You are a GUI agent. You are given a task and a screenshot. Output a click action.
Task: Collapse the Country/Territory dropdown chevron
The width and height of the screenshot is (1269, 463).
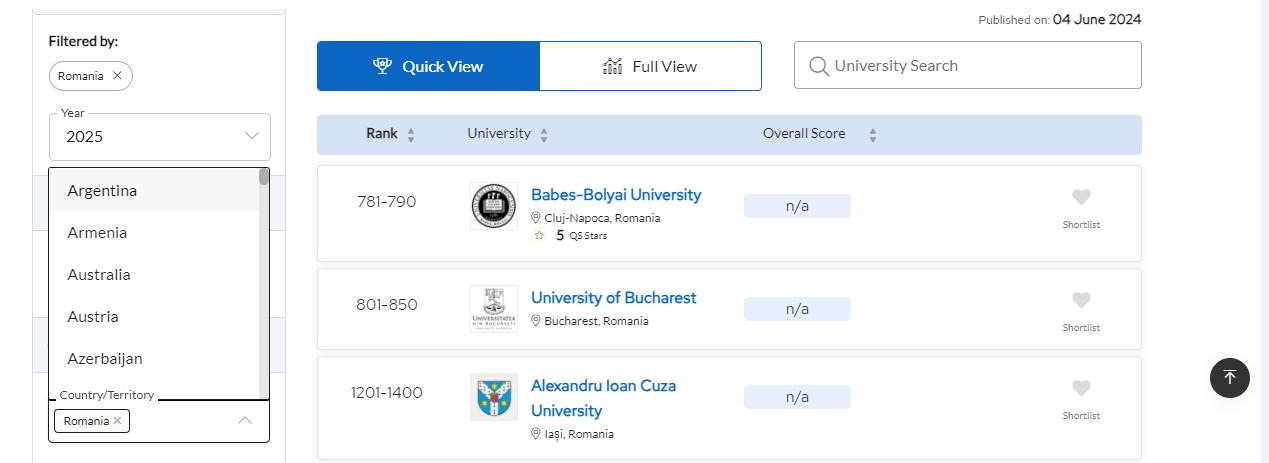245,421
